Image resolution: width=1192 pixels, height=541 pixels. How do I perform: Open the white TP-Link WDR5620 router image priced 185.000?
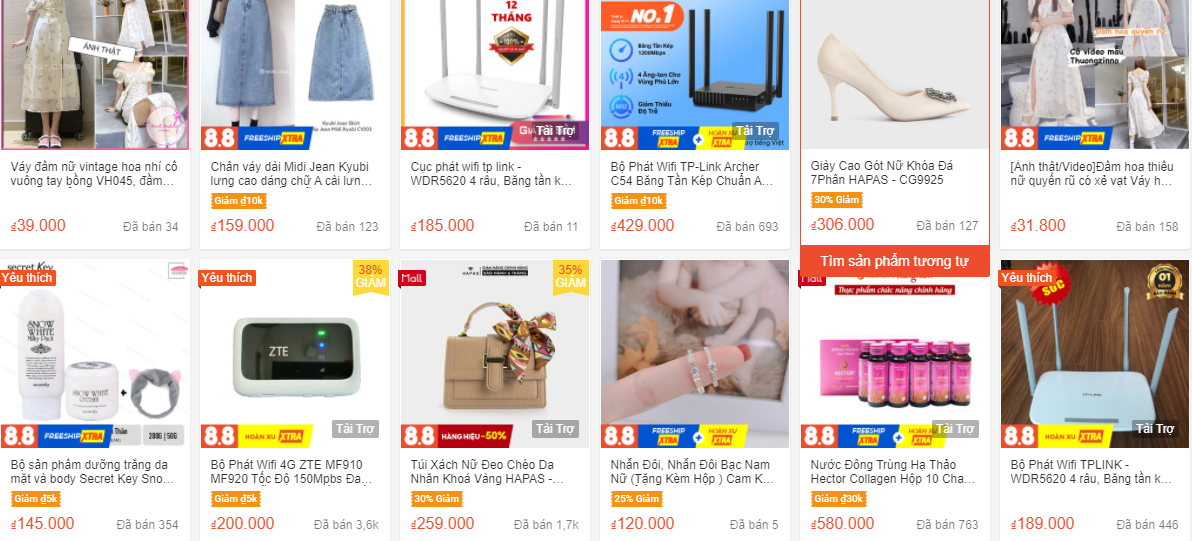coord(495,74)
